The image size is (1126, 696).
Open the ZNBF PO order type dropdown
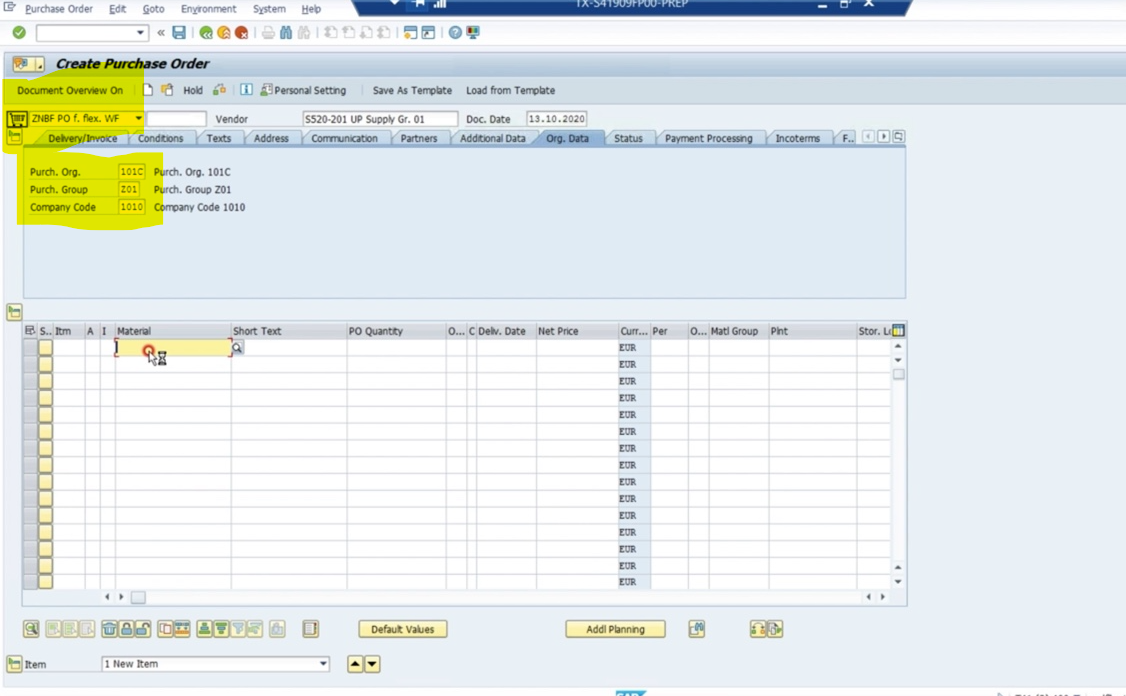[x=138, y=119]
